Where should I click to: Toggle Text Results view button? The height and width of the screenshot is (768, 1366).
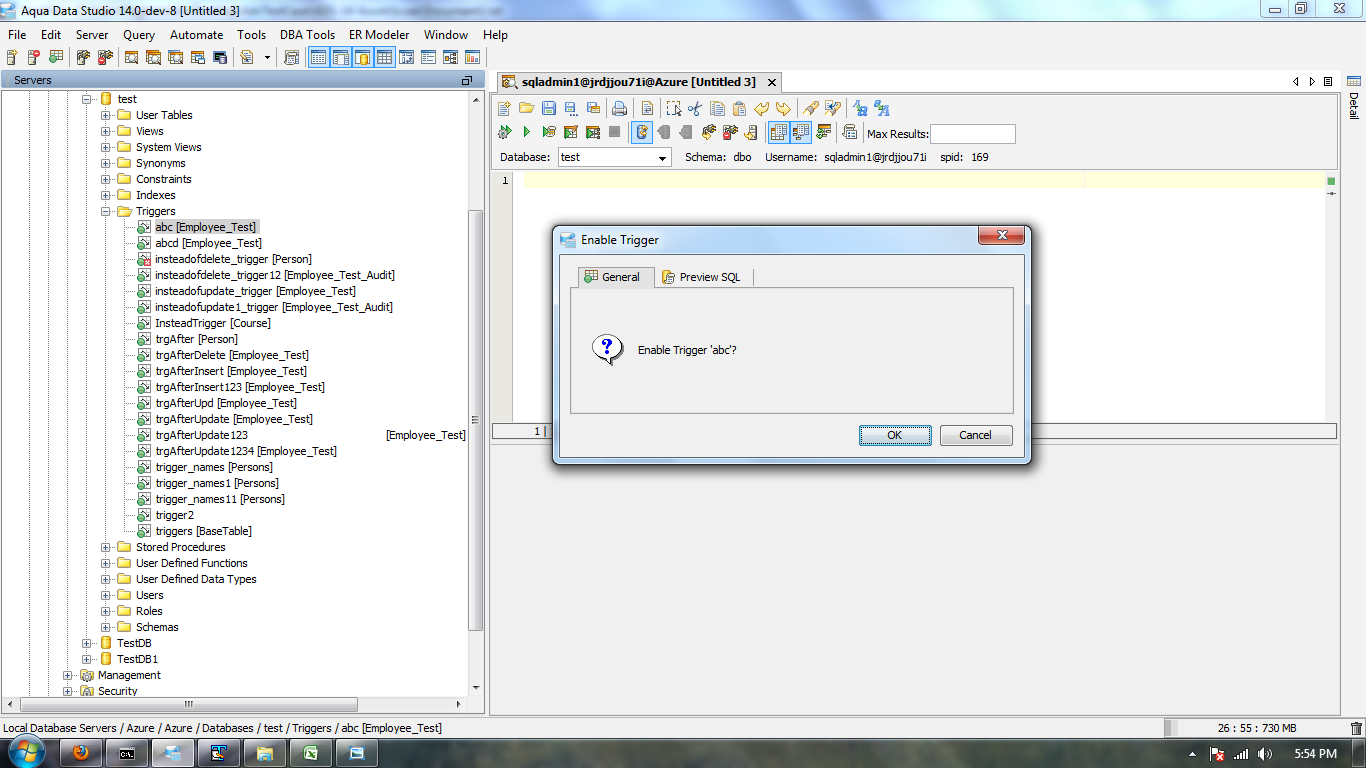pyautogui.click(x=801, y=132)
